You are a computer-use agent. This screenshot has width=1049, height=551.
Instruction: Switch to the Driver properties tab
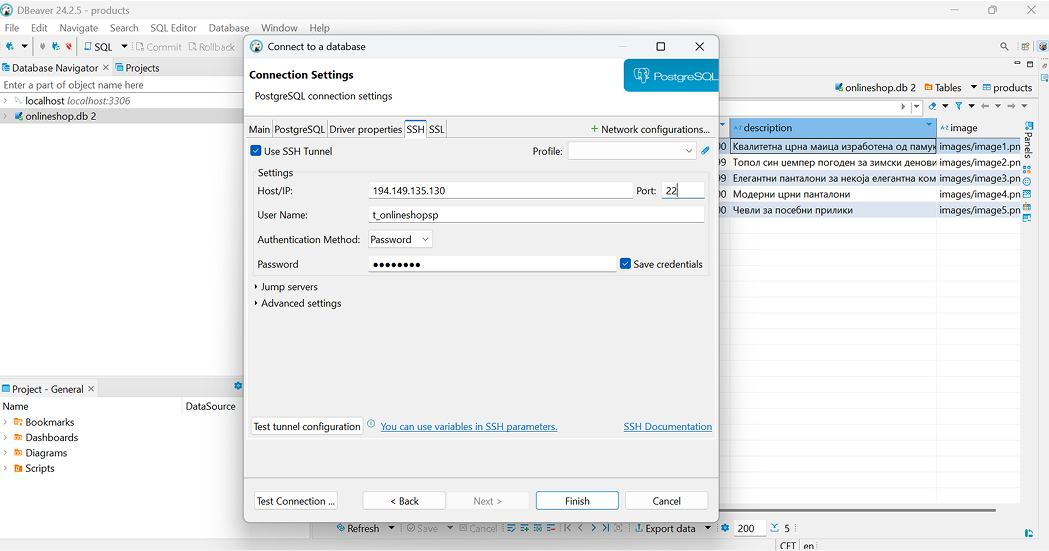point(365,129)
